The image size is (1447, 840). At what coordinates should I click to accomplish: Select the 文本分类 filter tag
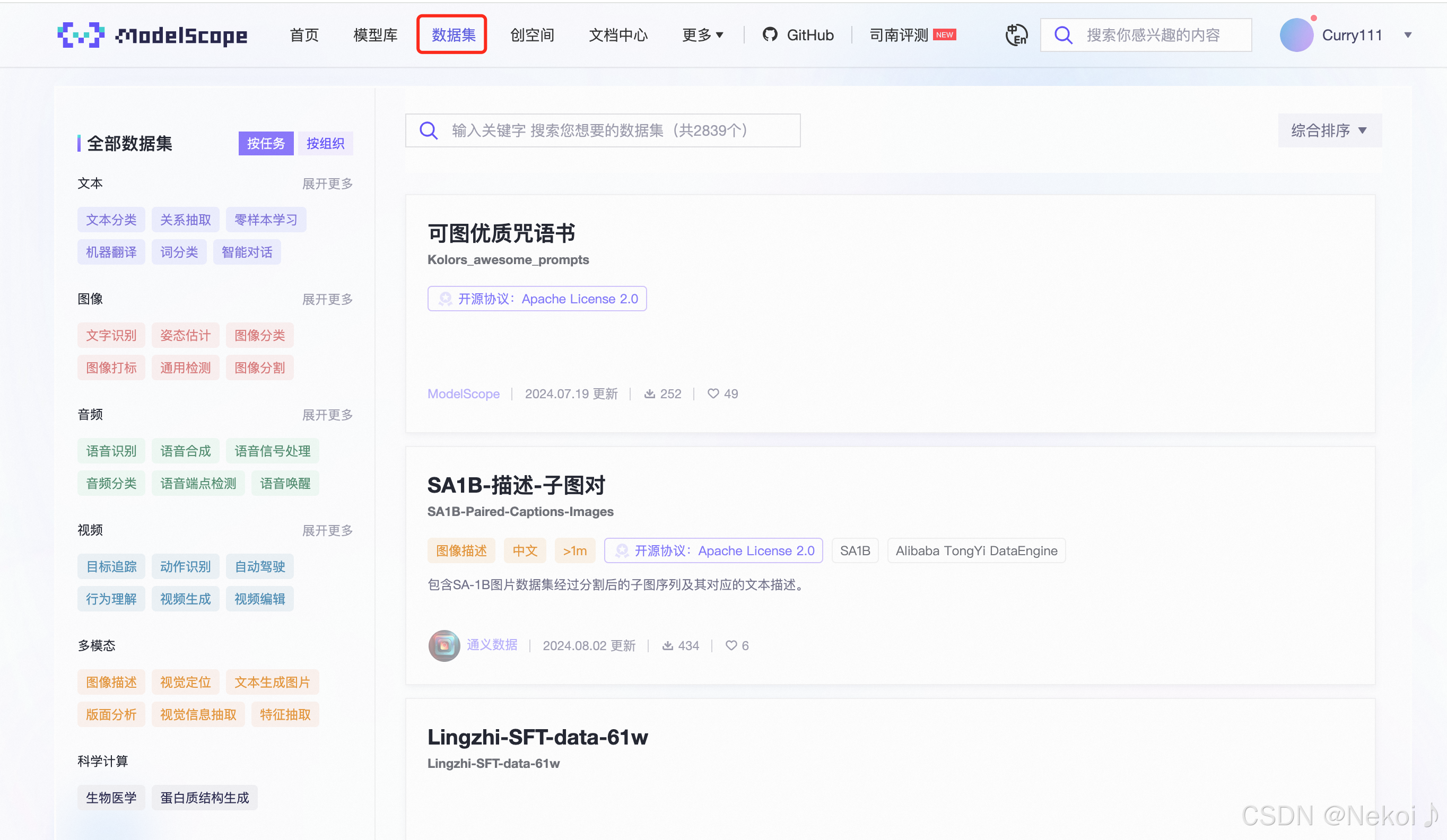coord(111,220)
